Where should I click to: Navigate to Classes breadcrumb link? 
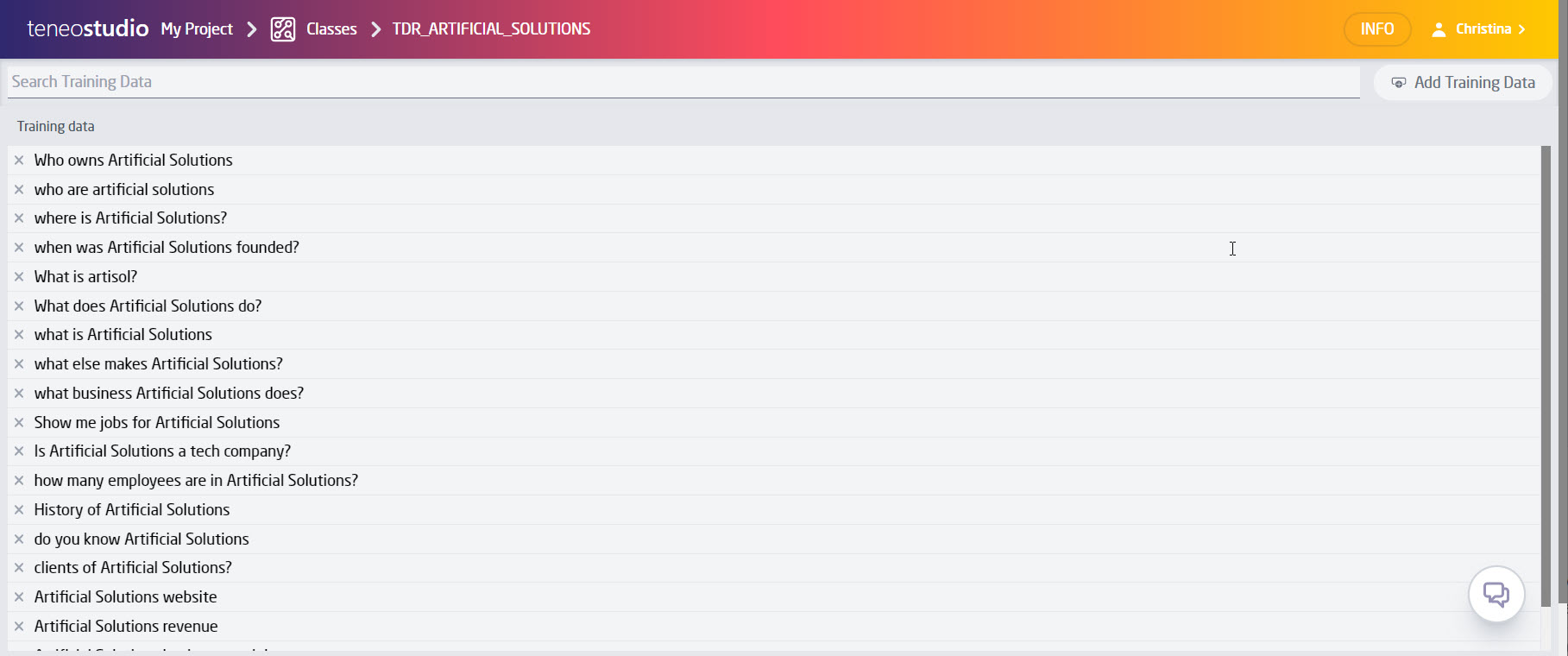[331, 29]
